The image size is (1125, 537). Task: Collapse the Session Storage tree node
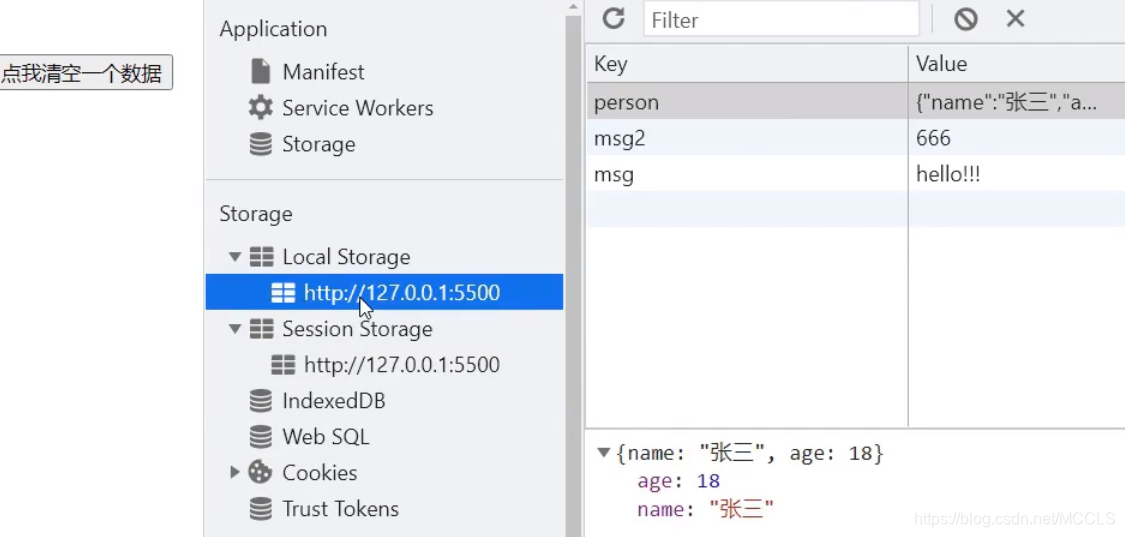pos(235,329)
